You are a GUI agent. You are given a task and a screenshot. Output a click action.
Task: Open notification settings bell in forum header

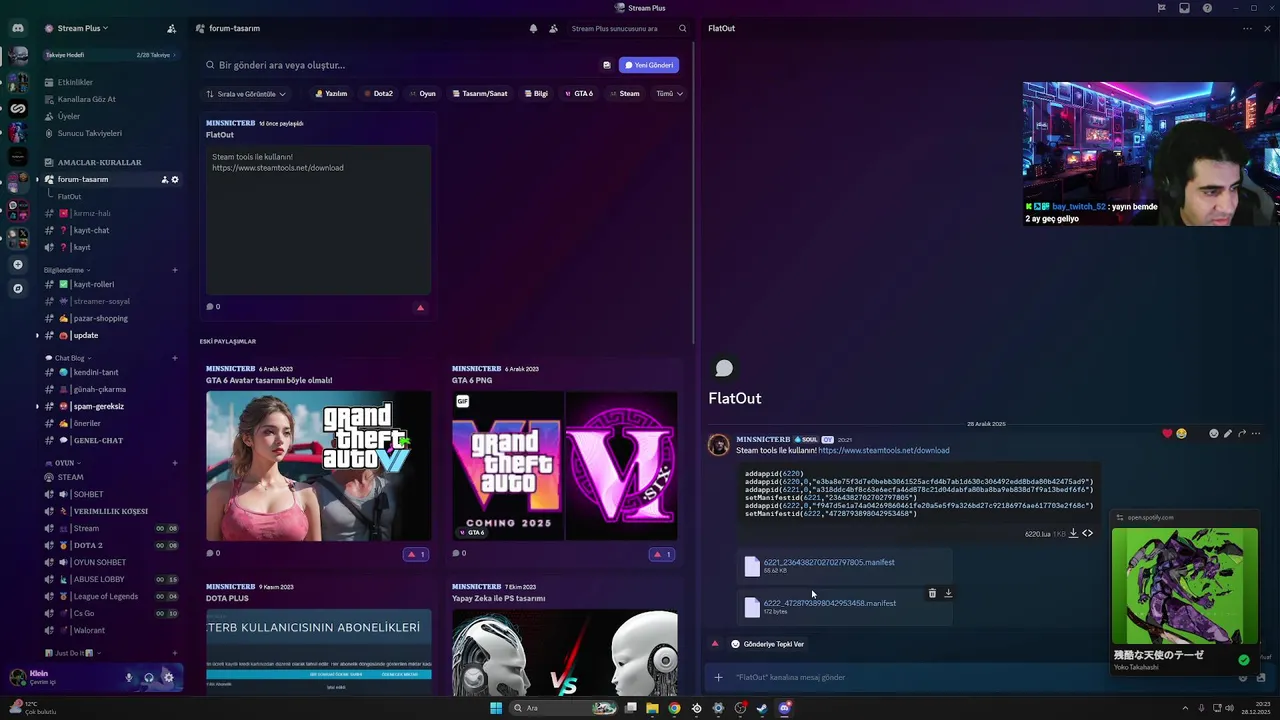click(x=533, y=28)
